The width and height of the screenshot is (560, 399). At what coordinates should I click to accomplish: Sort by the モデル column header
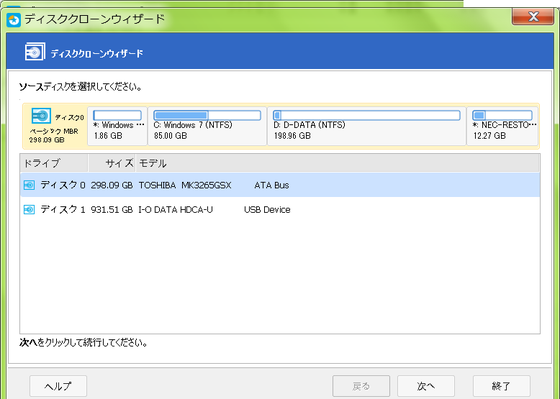pos(337,163)
